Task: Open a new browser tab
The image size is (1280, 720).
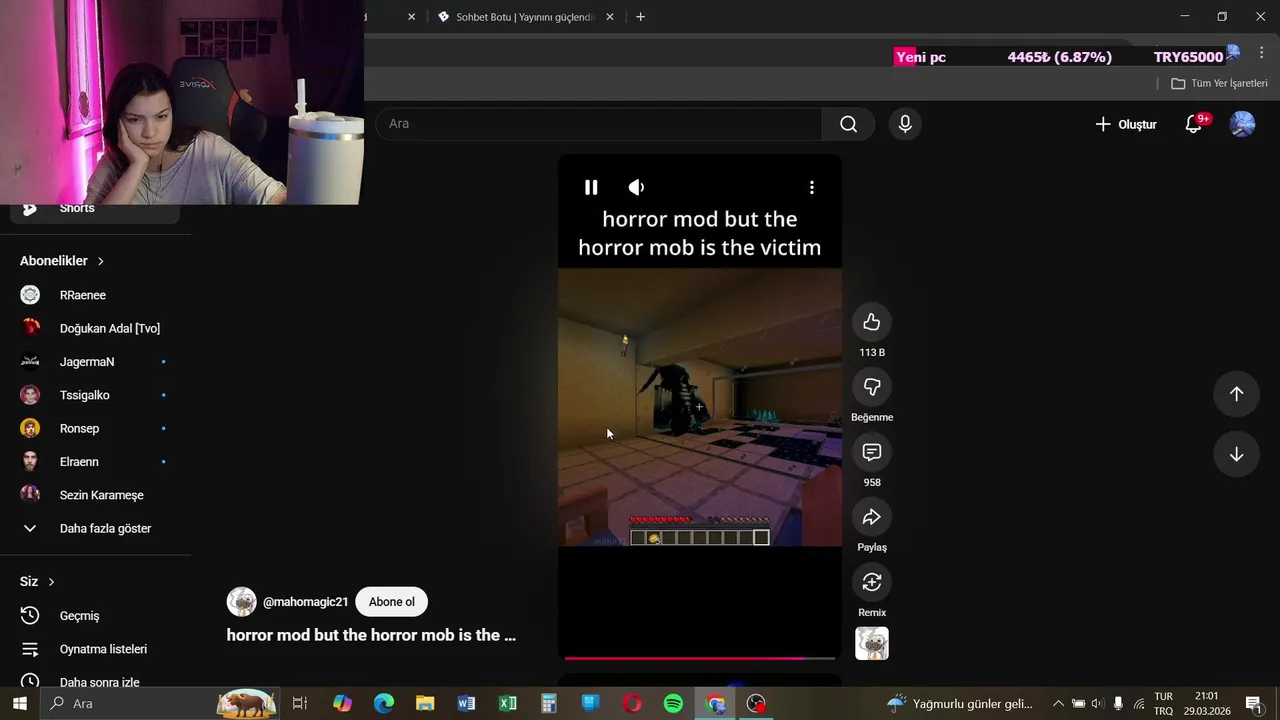Action: (x=640, y=17)
